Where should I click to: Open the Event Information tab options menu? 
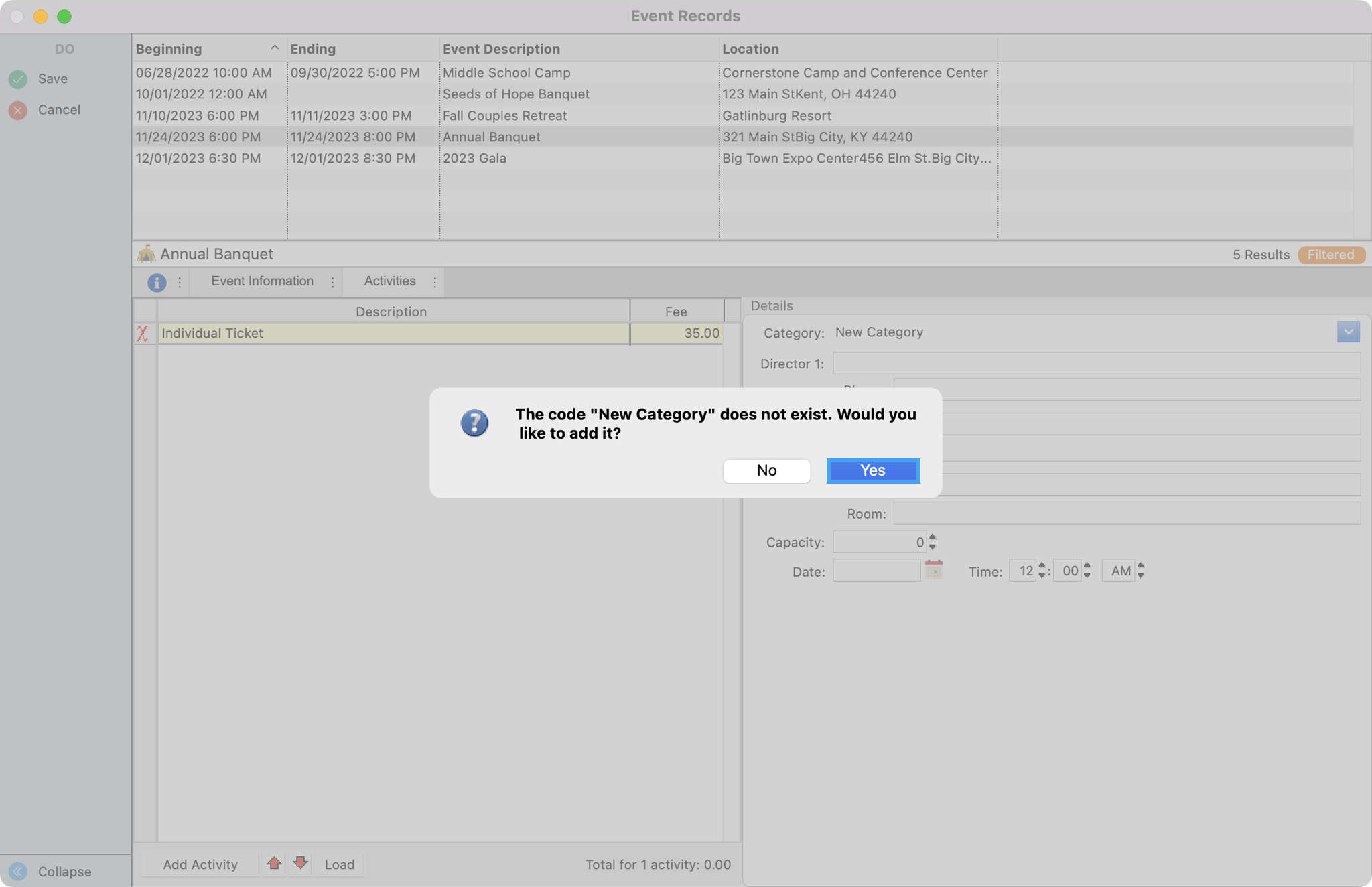[333, 283]
